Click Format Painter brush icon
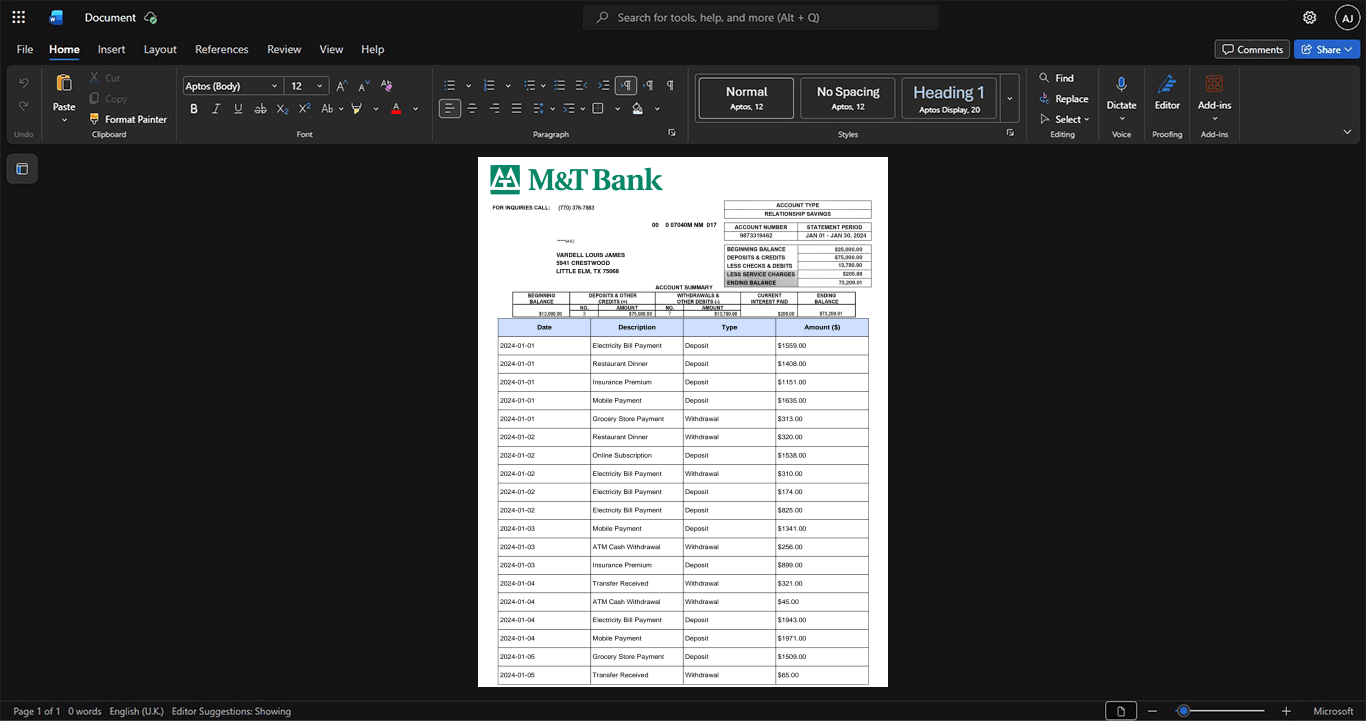This screenshot has width=1366, height=721. pos(95,119)
